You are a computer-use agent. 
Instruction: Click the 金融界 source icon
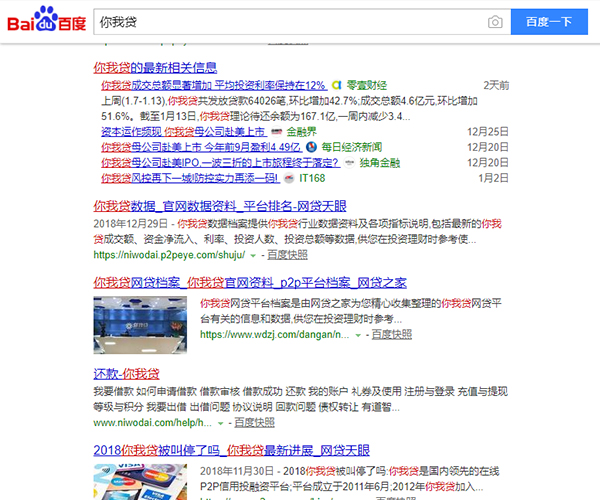[x=277, y=132]
